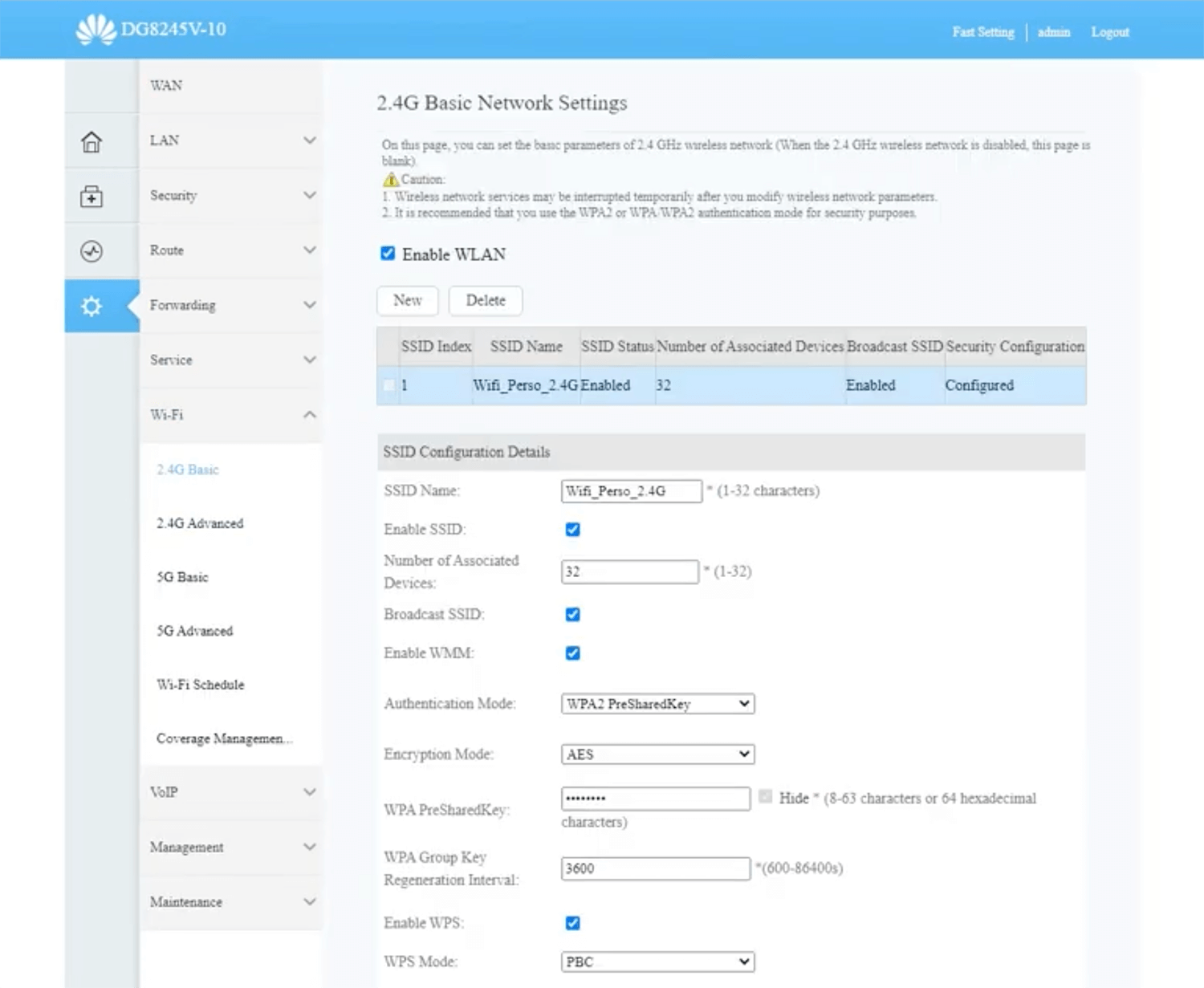The width and height of the screenshot is (1204, 988).
Task: Open the system status monitor icon
Action: (x=92, y=251)
